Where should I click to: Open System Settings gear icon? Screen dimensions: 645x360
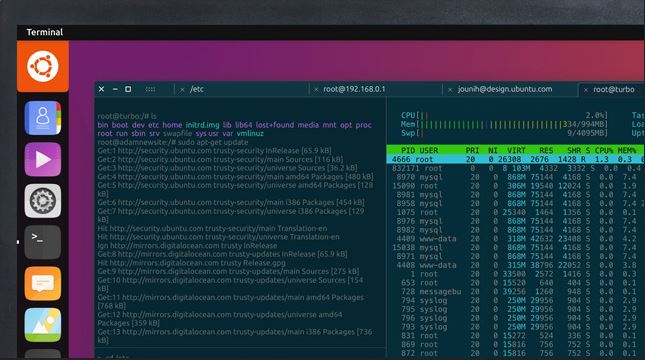pyautogui.click(x=43, y=201)
